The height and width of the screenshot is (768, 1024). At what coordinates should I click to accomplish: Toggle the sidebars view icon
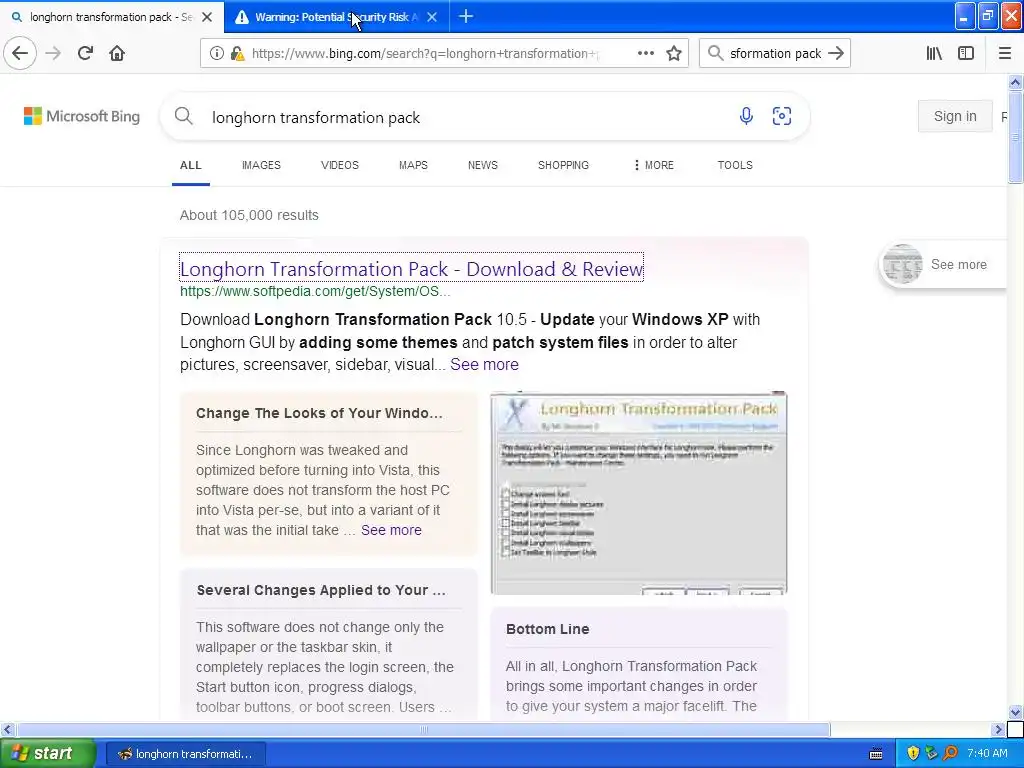pyautogui.click(x=966, y=54)
